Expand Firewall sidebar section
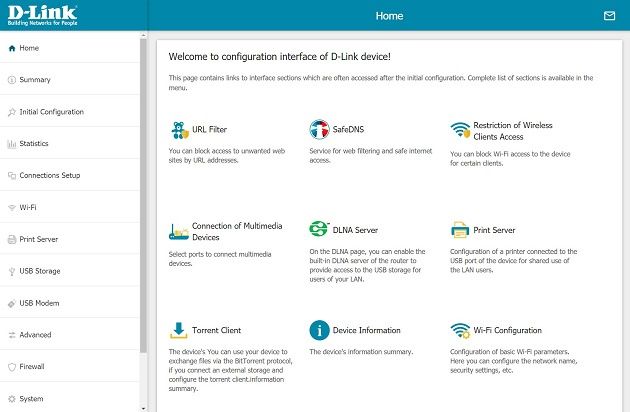Screen dimensions: 630x412 point(70,367)
